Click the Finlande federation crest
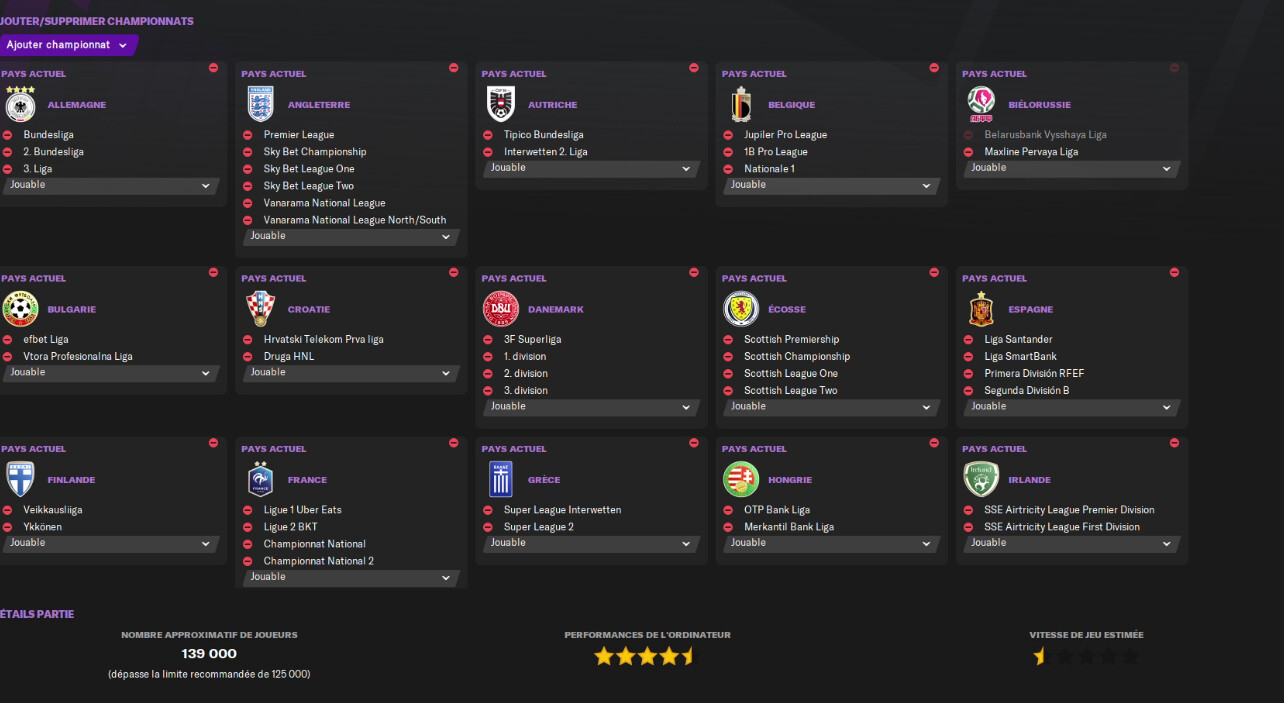 pyautogui.click(x=20, y=479)
